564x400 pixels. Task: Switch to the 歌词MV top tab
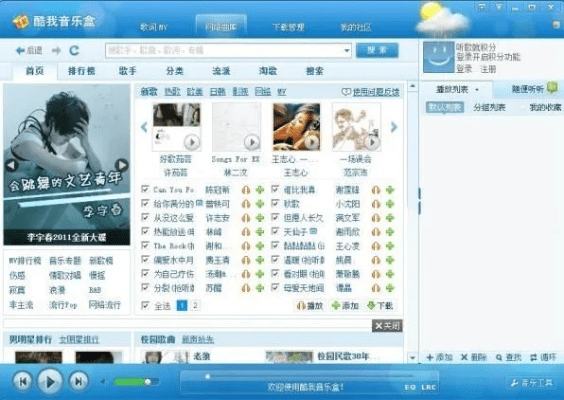154,27
